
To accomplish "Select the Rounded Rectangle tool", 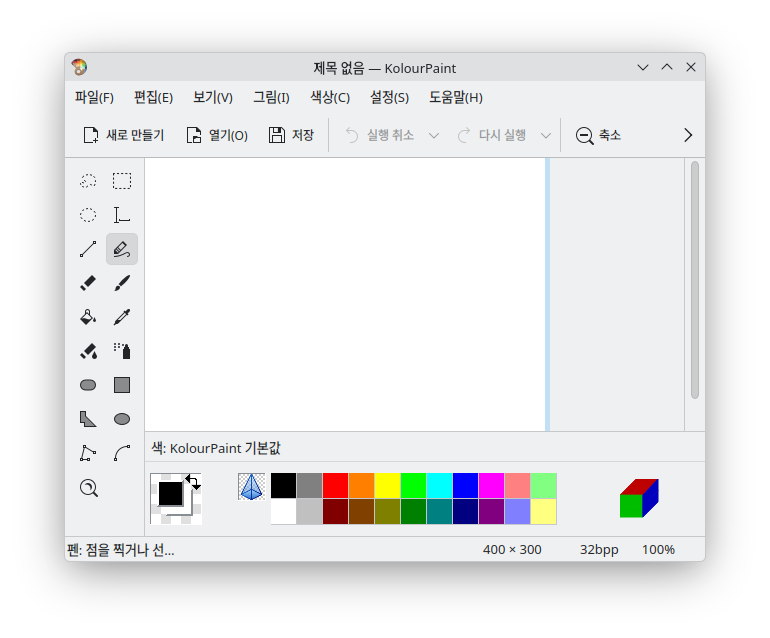I will [x=88, y=385].
